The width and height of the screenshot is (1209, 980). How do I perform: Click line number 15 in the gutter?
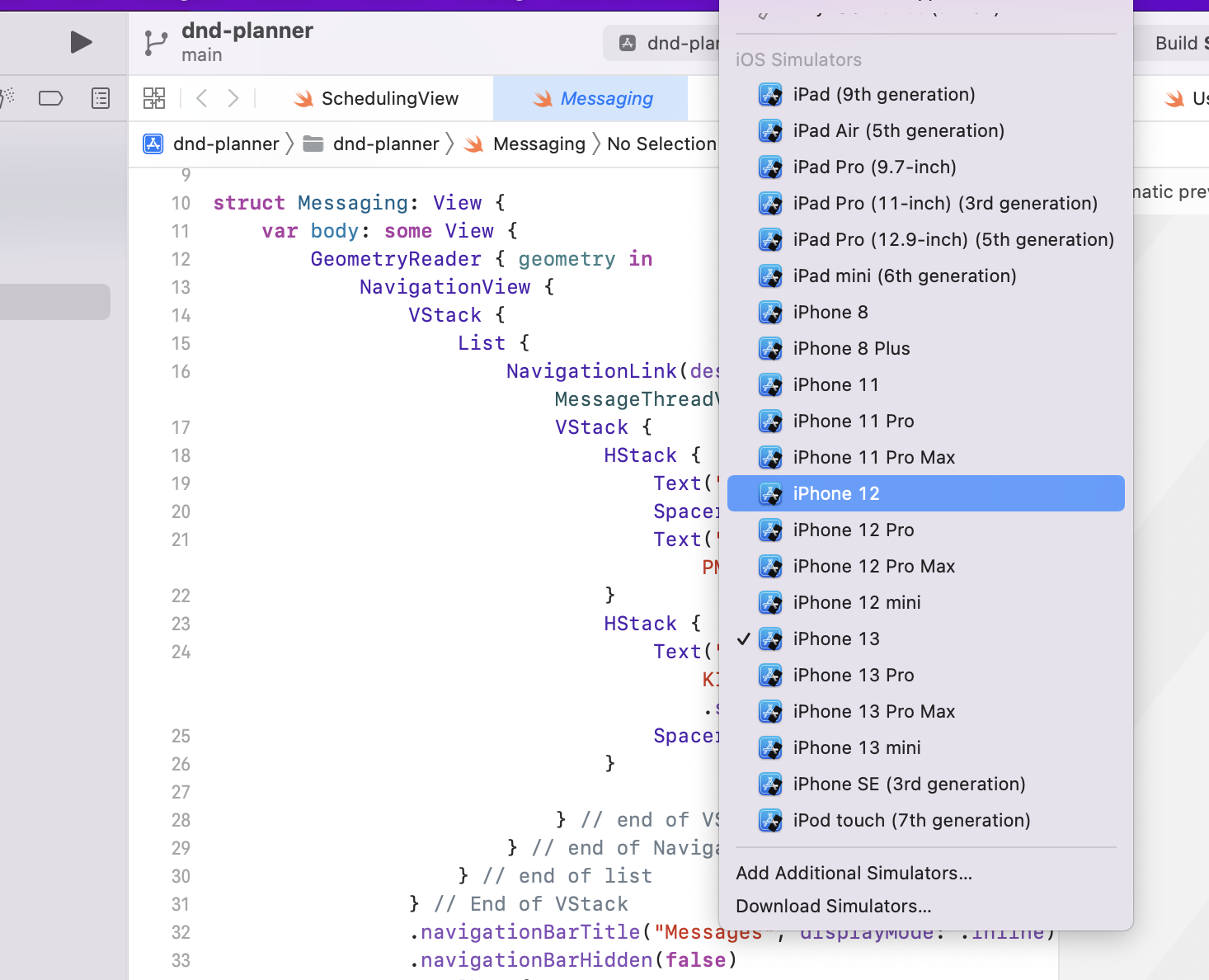[181, 343]
